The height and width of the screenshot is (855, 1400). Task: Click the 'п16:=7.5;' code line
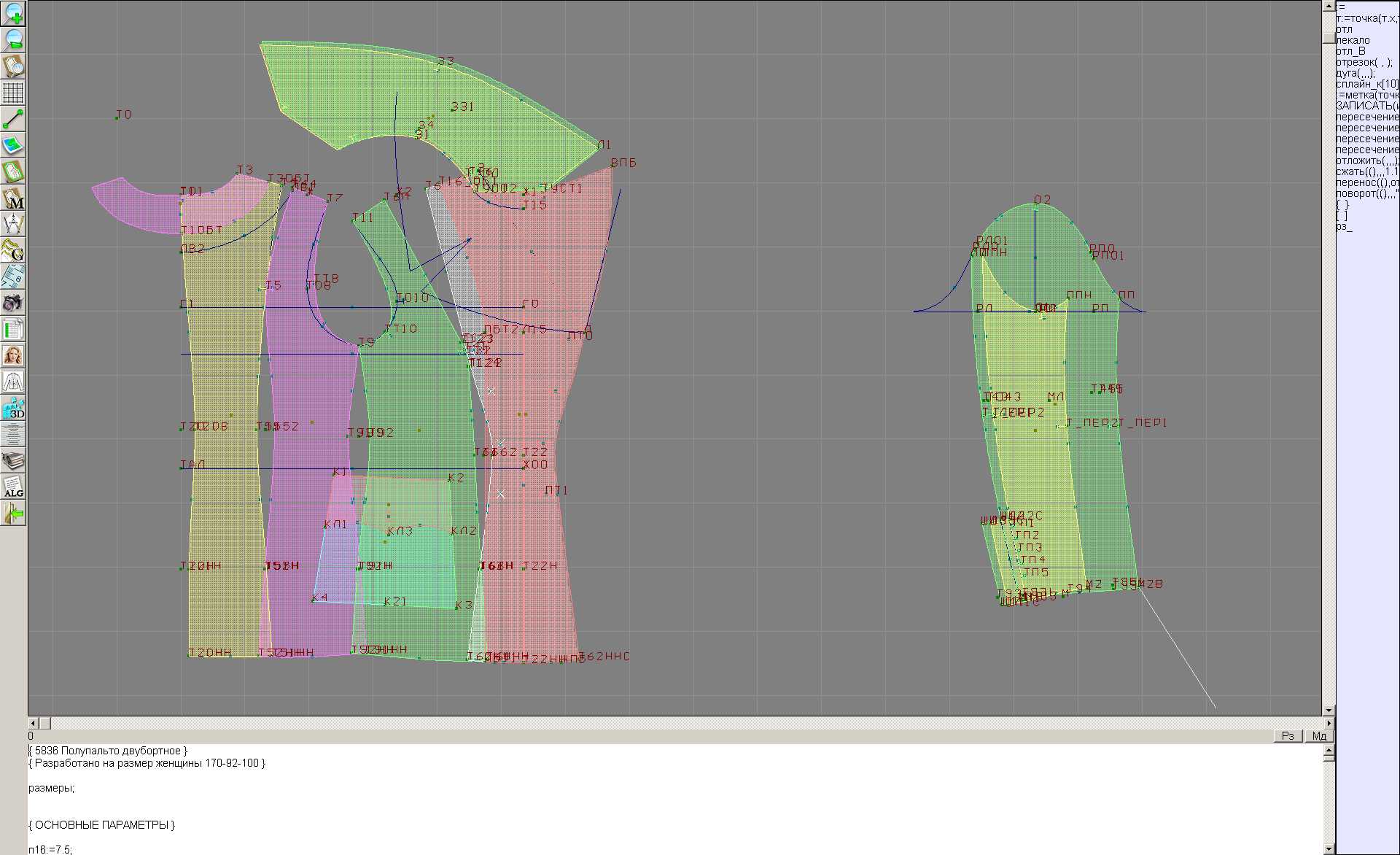pyautogui.click(x=50, y=849)
